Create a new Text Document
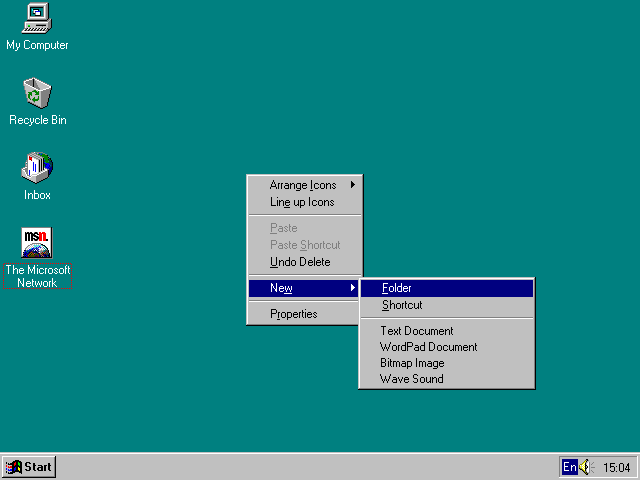 [x=416, y=331]
